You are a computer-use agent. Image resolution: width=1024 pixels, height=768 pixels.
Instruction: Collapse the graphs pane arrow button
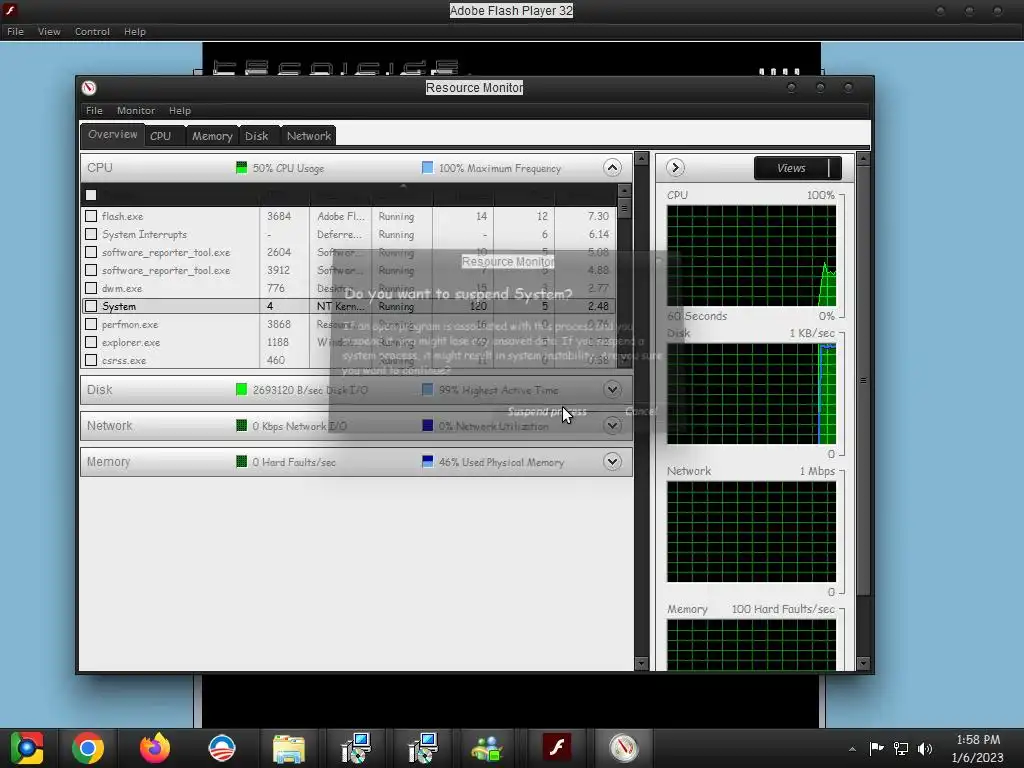point(675,168)
